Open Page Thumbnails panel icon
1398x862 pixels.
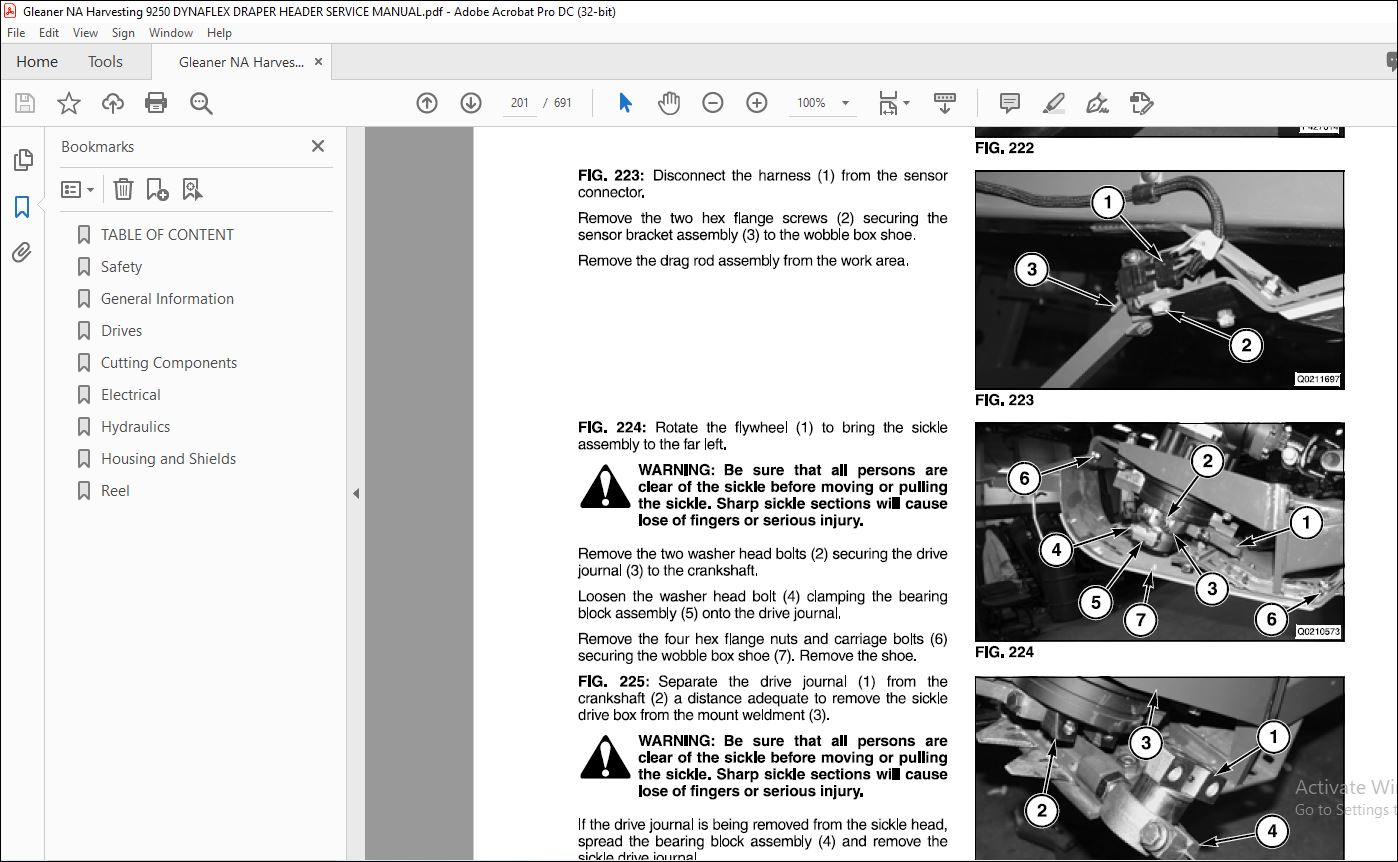click(x=22, y=160)
